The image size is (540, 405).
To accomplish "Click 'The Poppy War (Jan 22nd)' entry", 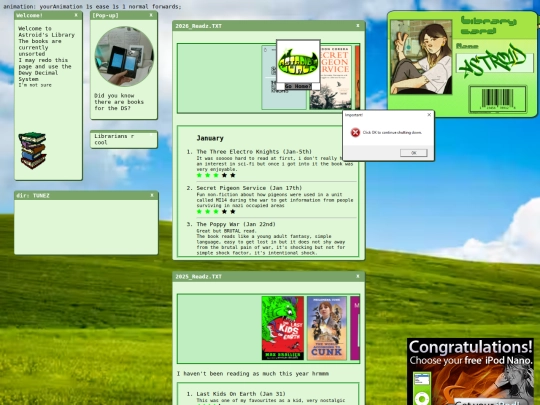I will [x=236, y=224].
